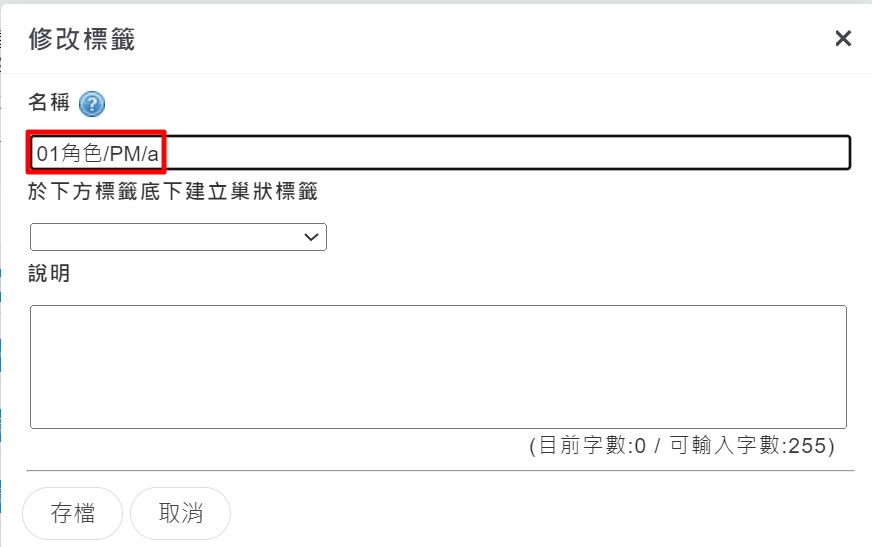Open the 巢狀標籤 parent label dropdown
The height and width of the screenshot is (547, 872).
178,237
